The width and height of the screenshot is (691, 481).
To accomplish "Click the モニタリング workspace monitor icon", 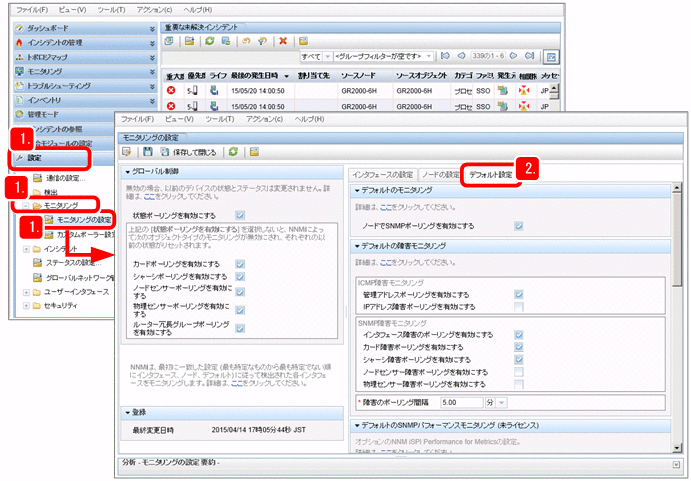I will [19, 71].
